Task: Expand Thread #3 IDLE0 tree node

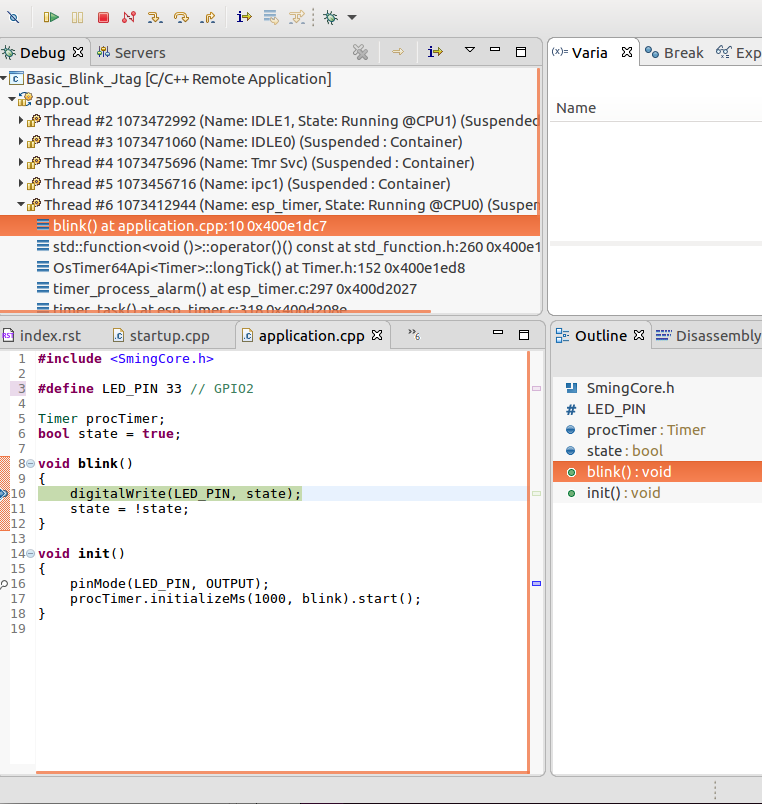Action: (22, 142)
